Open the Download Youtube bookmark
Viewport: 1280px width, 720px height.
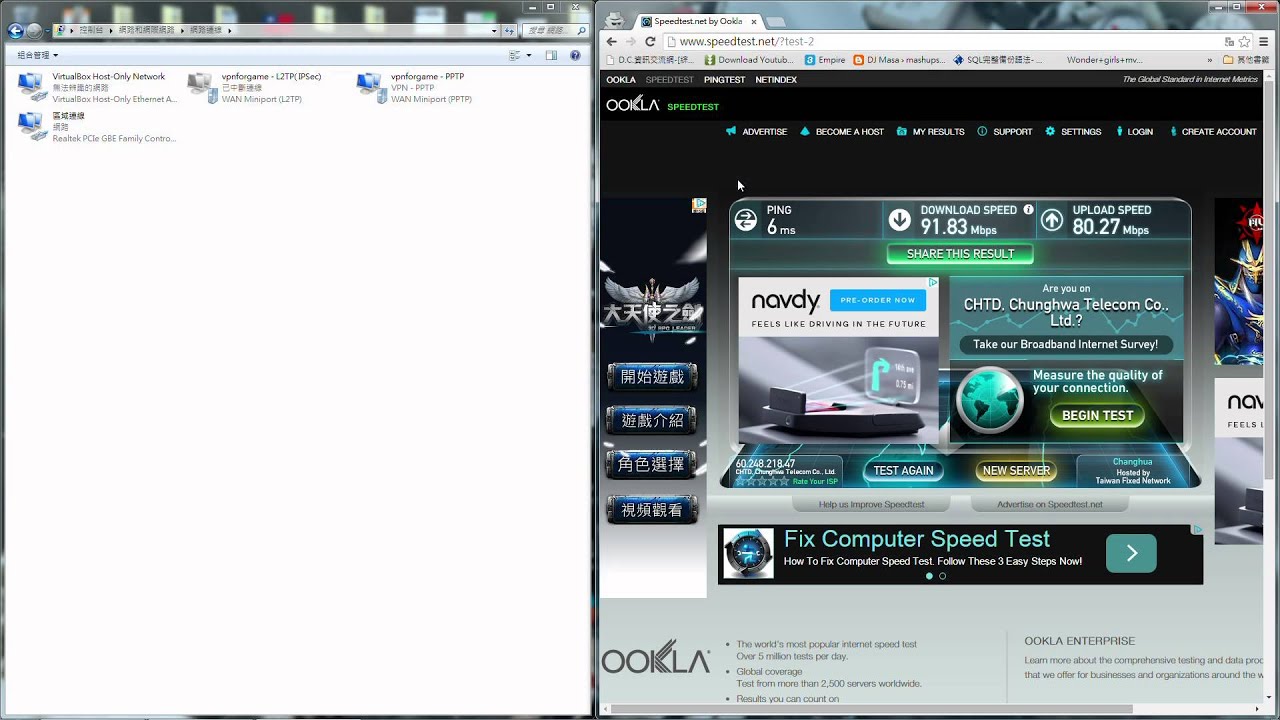tap(749, 60)
